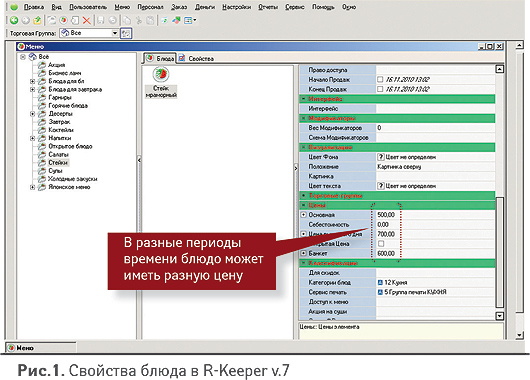Select the Бизнес ланч tree item

click(x=65, y=73)
